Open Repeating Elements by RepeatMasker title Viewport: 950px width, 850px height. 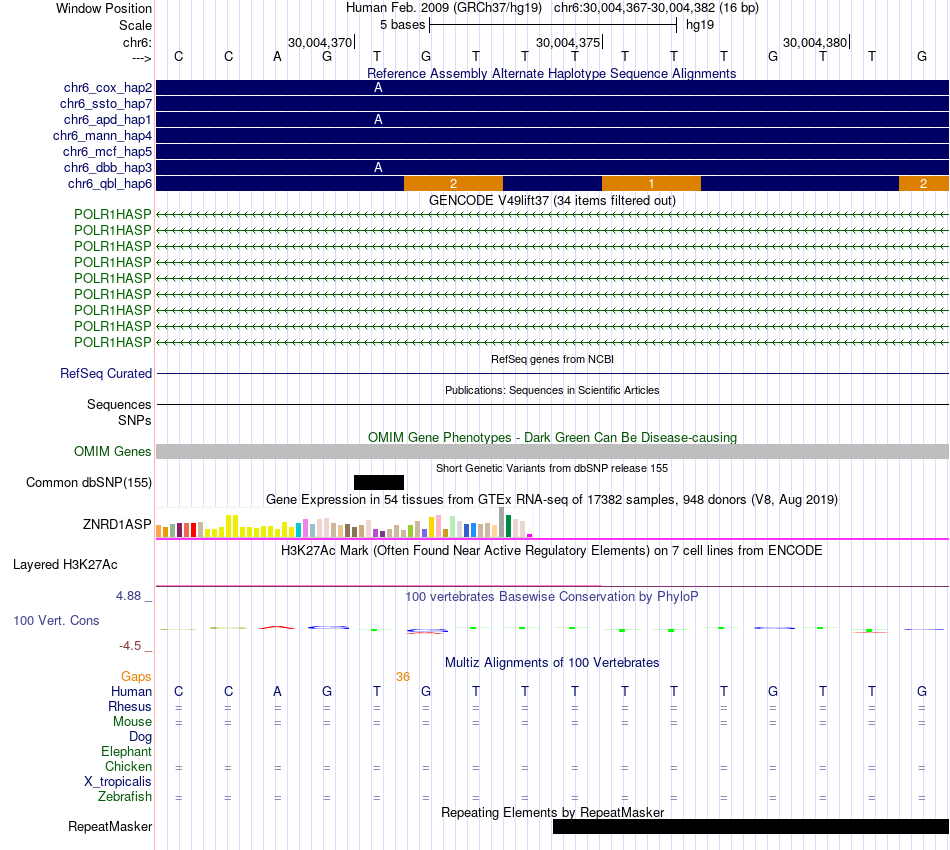point(553,812)
